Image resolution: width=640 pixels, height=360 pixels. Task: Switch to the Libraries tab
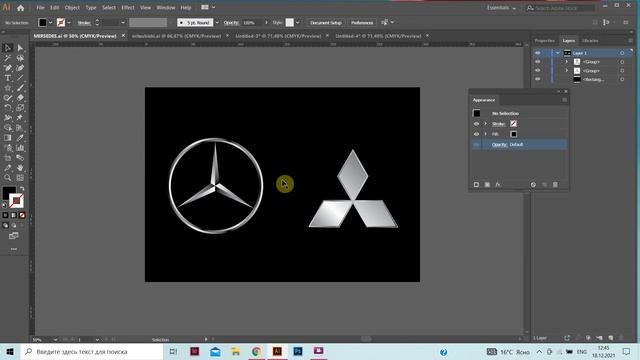coord(590,41)
